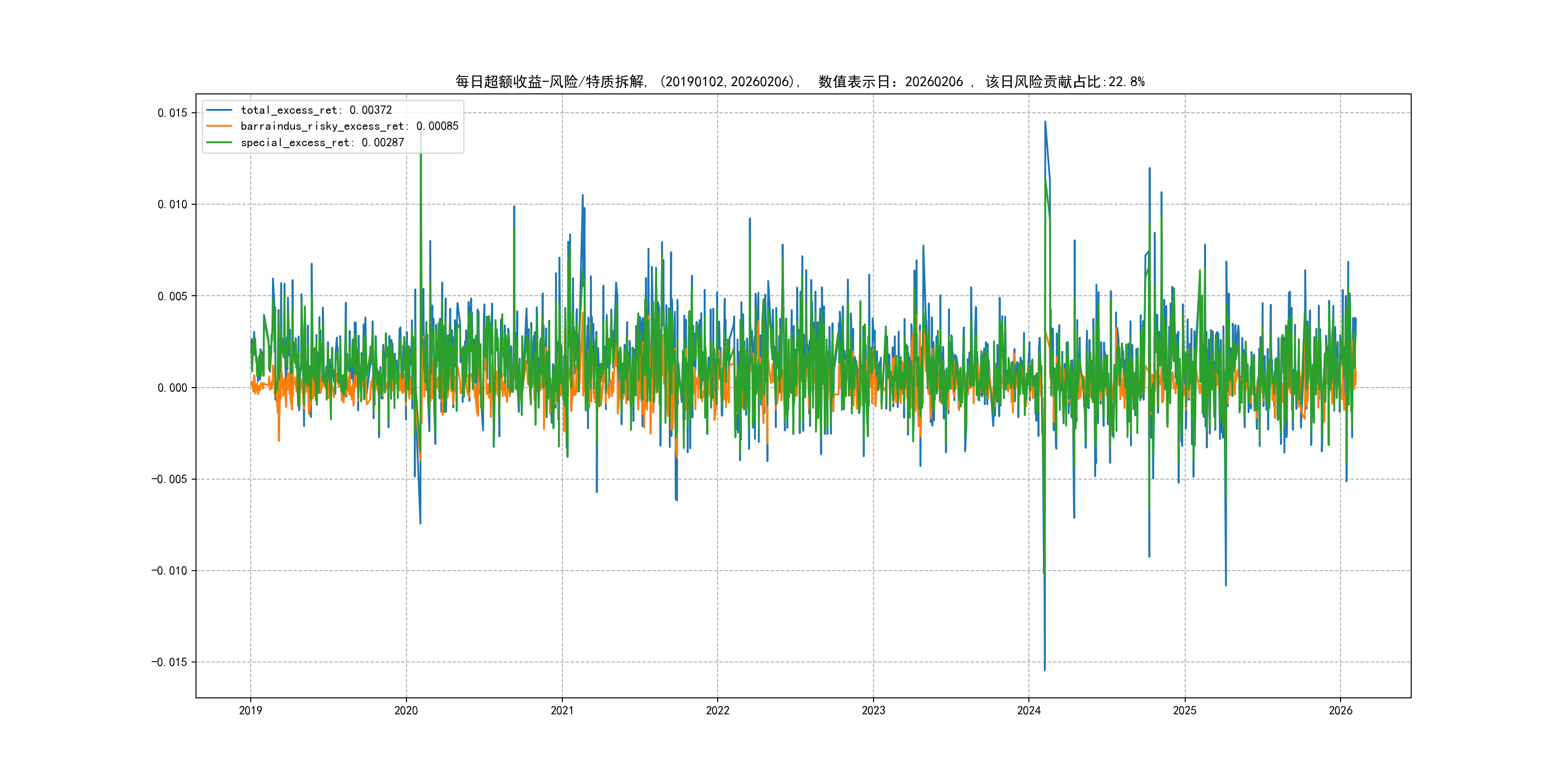Click the 2021 x-axis tick label

click(x=562, y=710)
